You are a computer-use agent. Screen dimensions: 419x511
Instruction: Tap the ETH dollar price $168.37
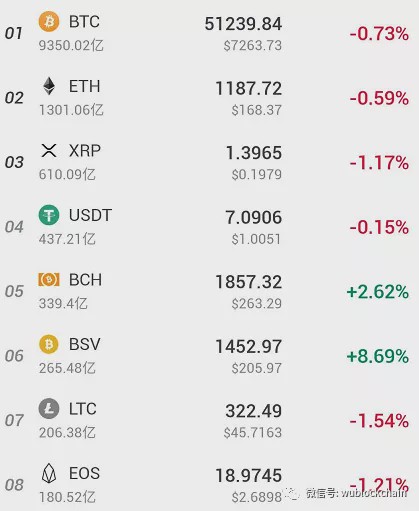(257, 110)
